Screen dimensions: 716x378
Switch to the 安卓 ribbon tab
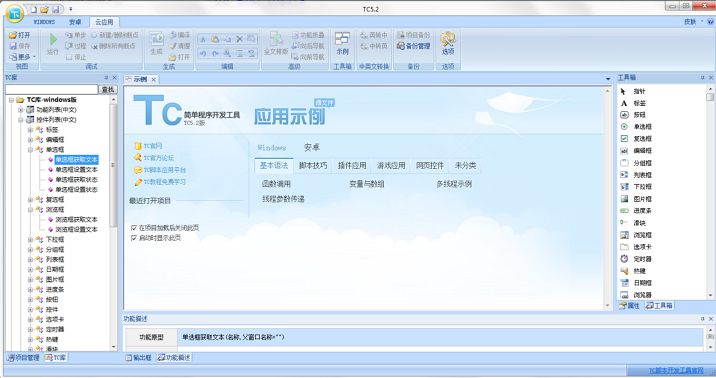pyautogui.click(x=75, y=22)
